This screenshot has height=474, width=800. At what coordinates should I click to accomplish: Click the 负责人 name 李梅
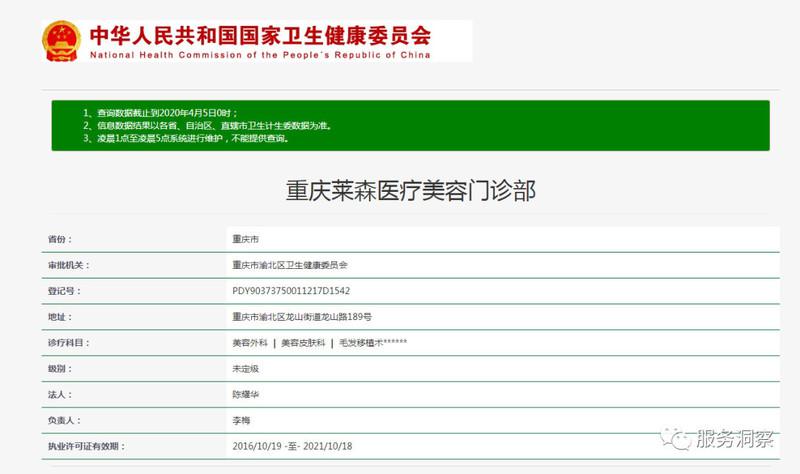(x=241, y=421)
